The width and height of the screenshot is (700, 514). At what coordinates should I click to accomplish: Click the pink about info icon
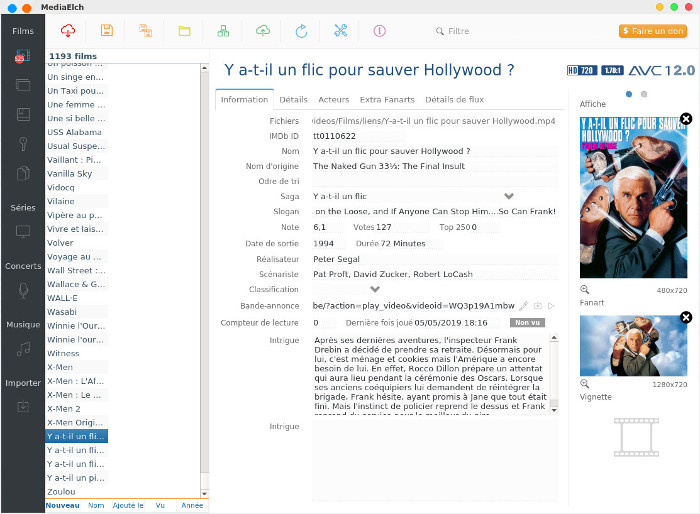tap(379, 31)
